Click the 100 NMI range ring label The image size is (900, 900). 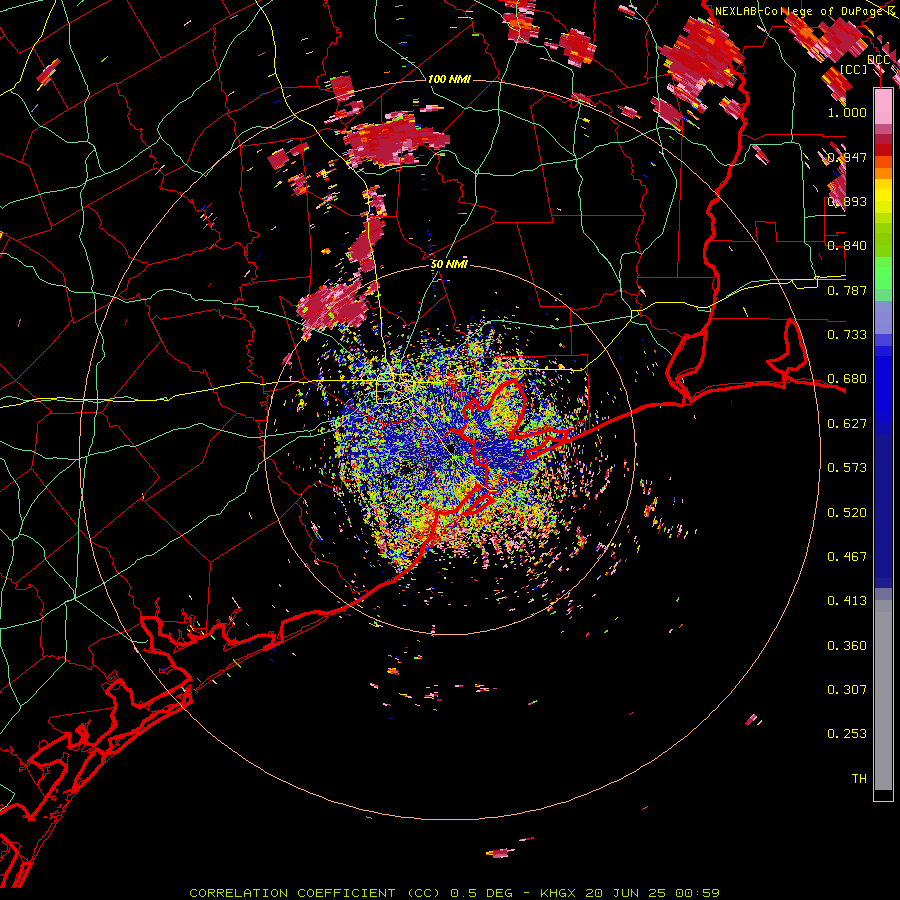pos(449,79)
